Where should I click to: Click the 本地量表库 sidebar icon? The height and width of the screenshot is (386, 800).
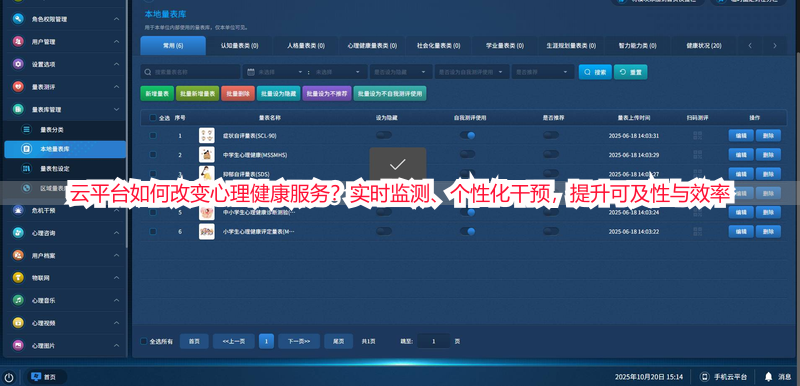click(27, 149)
